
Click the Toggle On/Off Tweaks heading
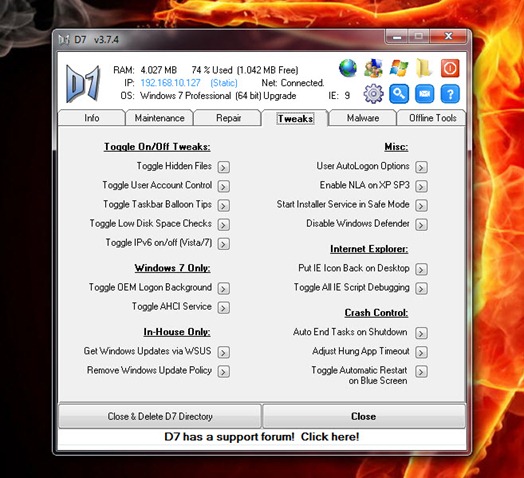point(157,147)
